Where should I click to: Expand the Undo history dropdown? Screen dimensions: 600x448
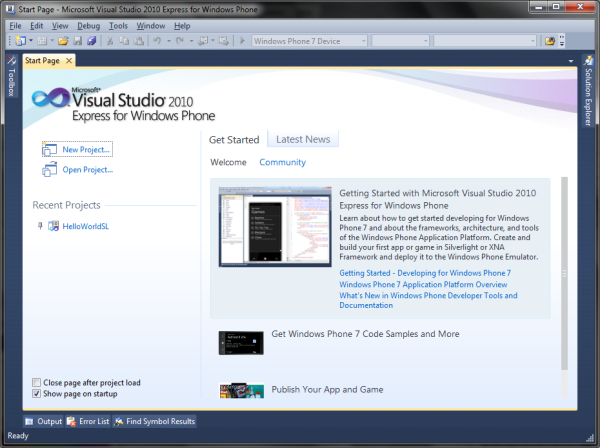[169, 41]
